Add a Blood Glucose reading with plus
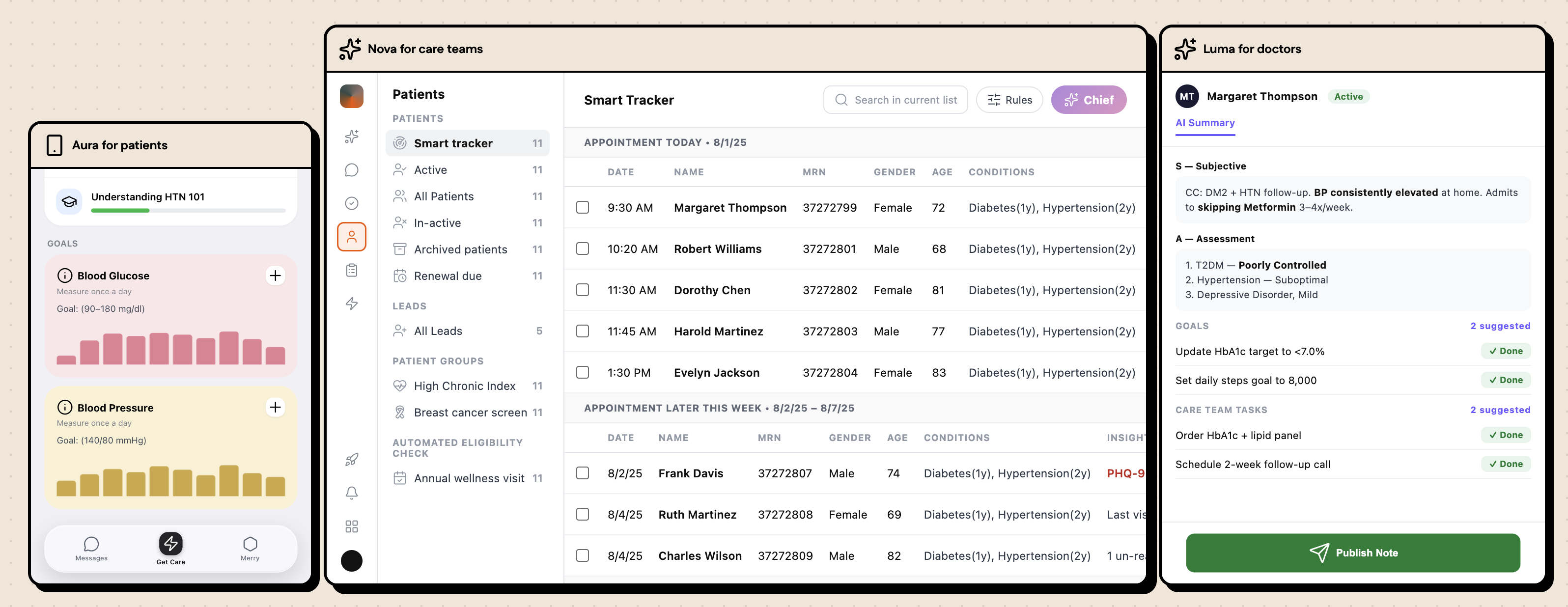Image resolution: width=1568 pixels, height=607 pixels. click(275, 276)
